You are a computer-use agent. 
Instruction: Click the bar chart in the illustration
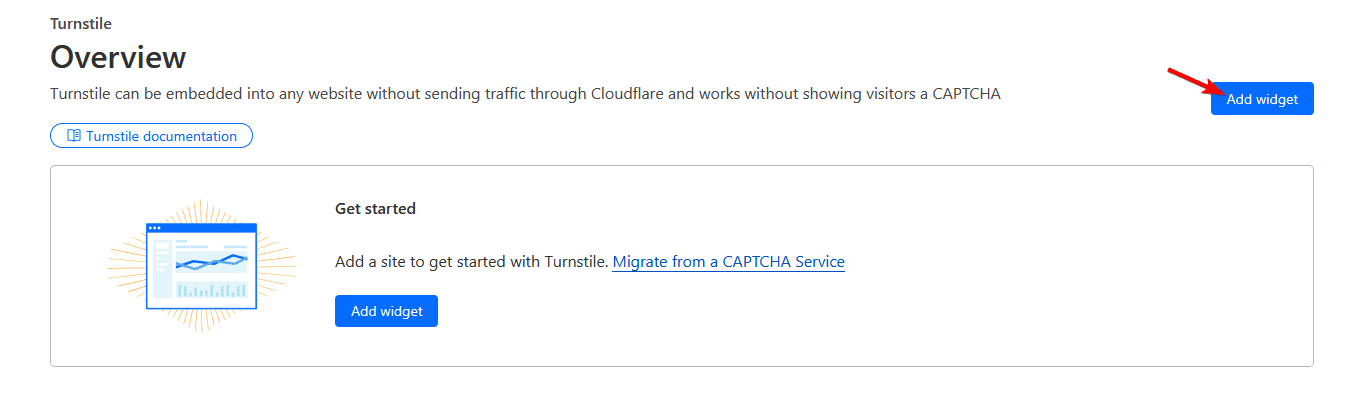pos(211,290)
